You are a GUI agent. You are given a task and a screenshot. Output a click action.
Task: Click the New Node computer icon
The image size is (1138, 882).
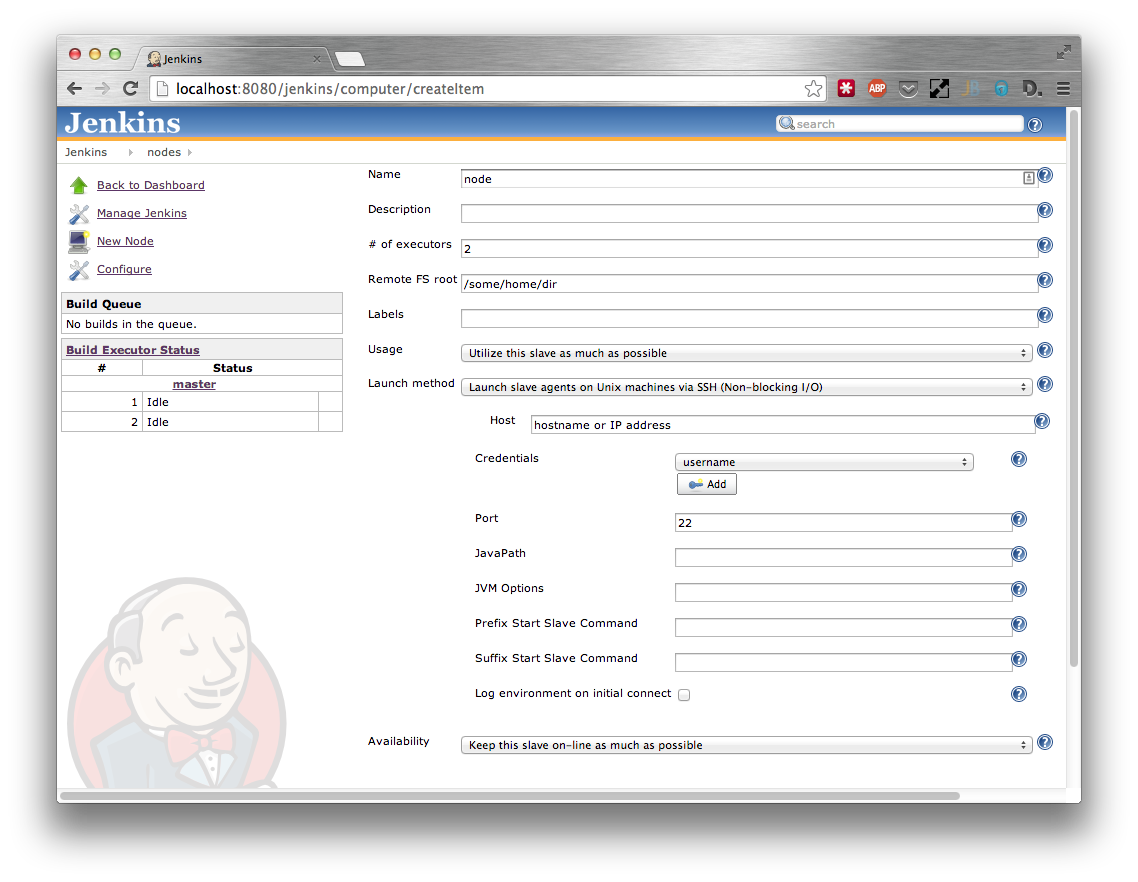(78, 241)
